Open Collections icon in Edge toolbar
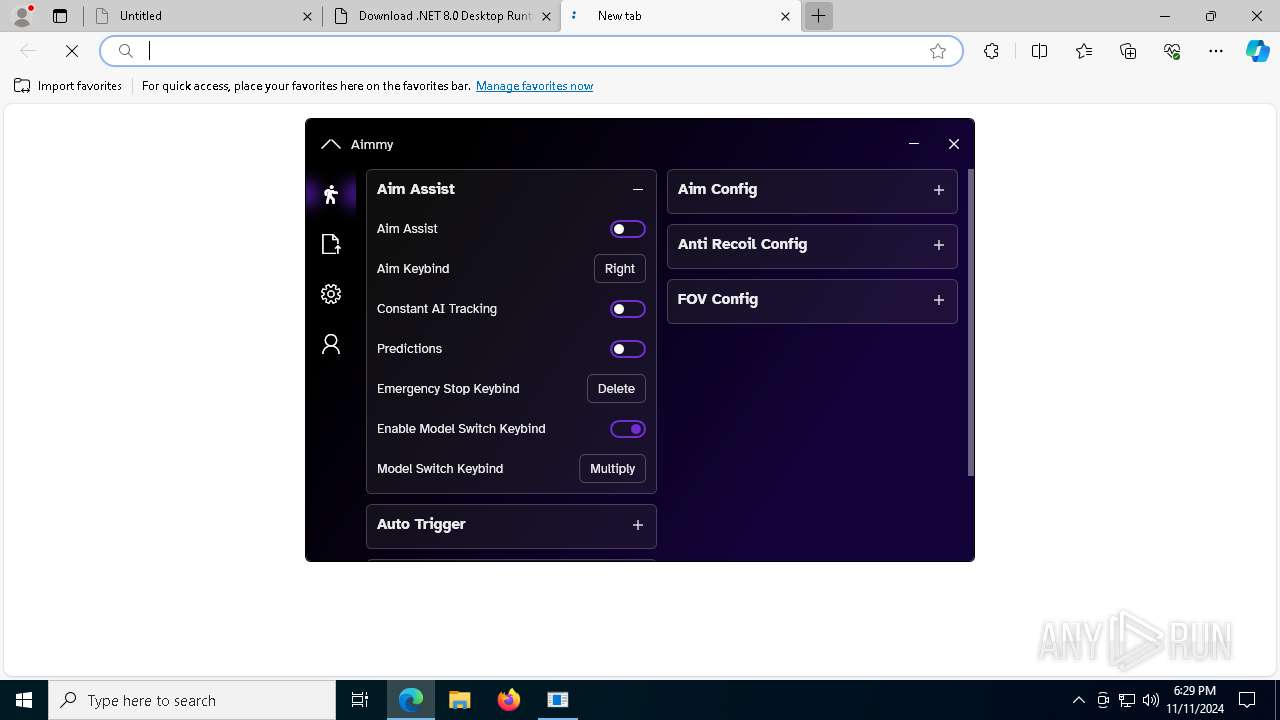Image resolution: width=1280 pixels, height=720 pixels. click(x=1128, y=51)
